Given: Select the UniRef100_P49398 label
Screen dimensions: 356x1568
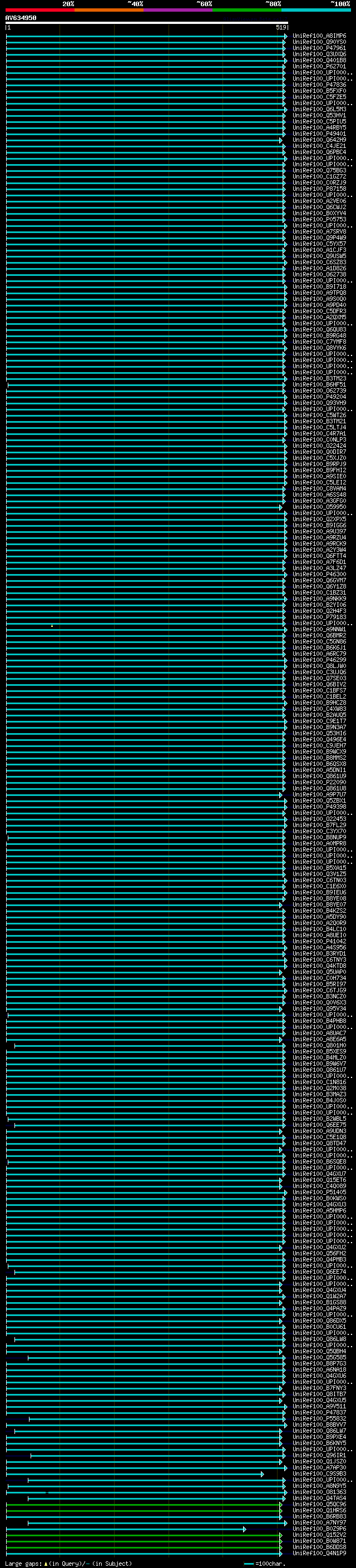Looking at the screenshot, I should click(319, 807).
